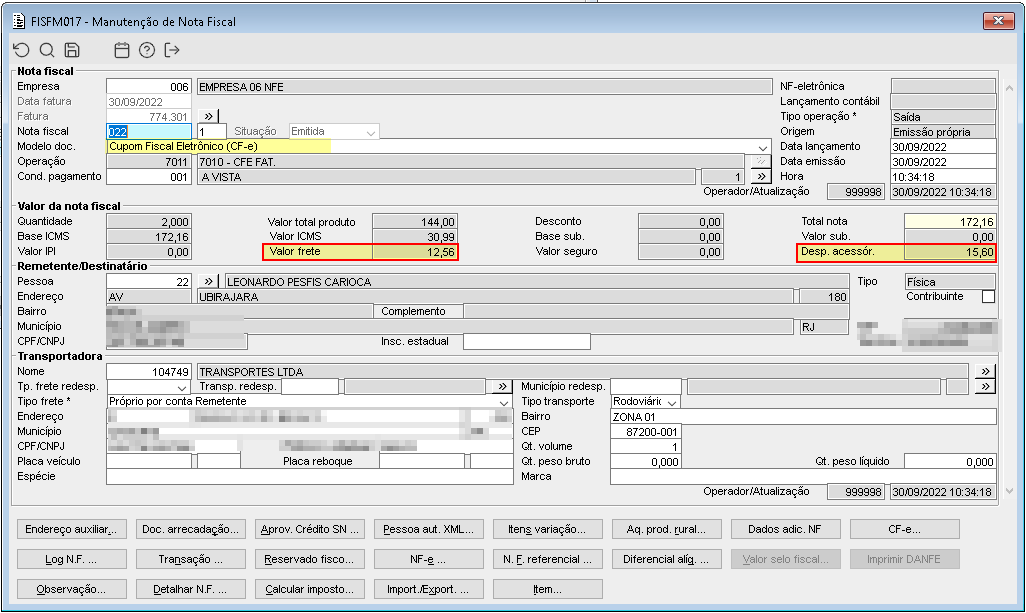1026x613 pixels.
Task: Click the undo/refresh arrow toolbar icon
Action: click(22, 50)
